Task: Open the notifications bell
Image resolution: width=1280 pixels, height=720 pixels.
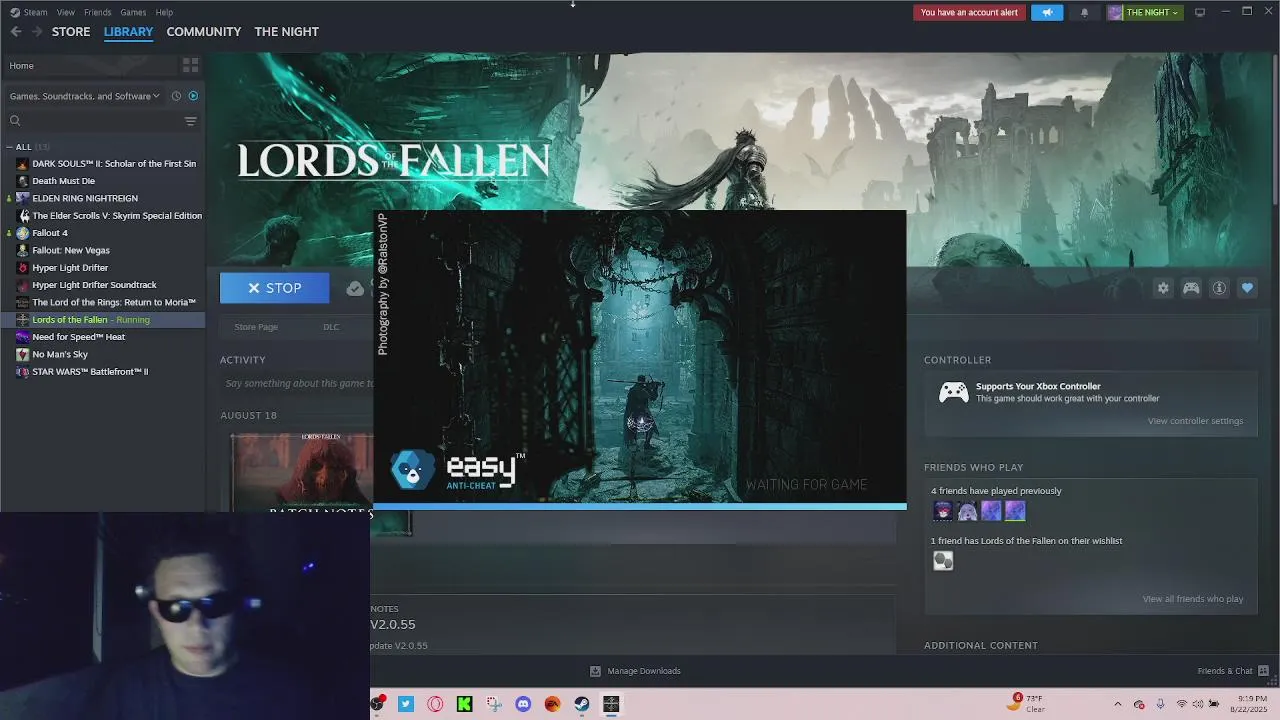Action: click(1084, 12)
